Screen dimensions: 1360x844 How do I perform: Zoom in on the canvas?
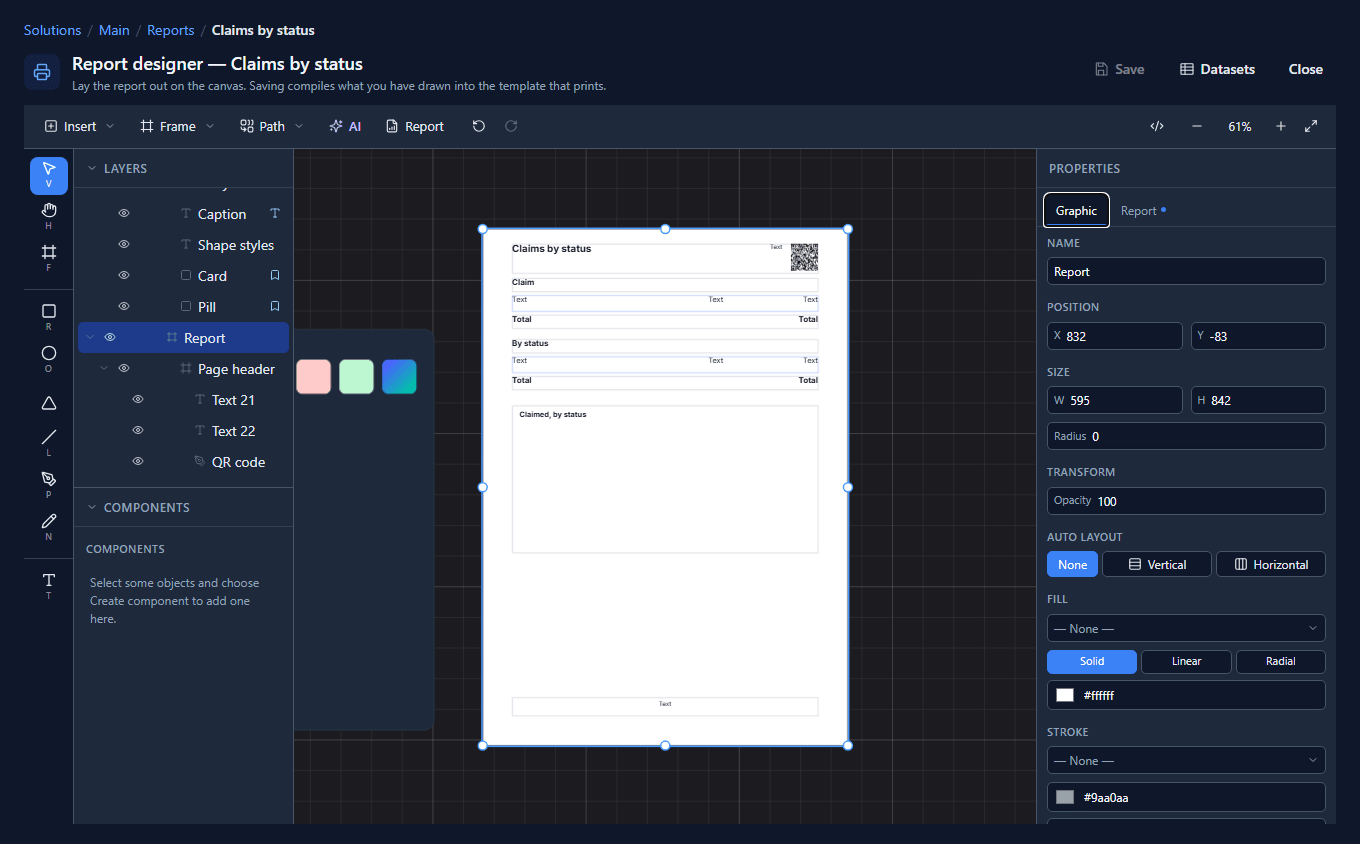click(1281, 126)
